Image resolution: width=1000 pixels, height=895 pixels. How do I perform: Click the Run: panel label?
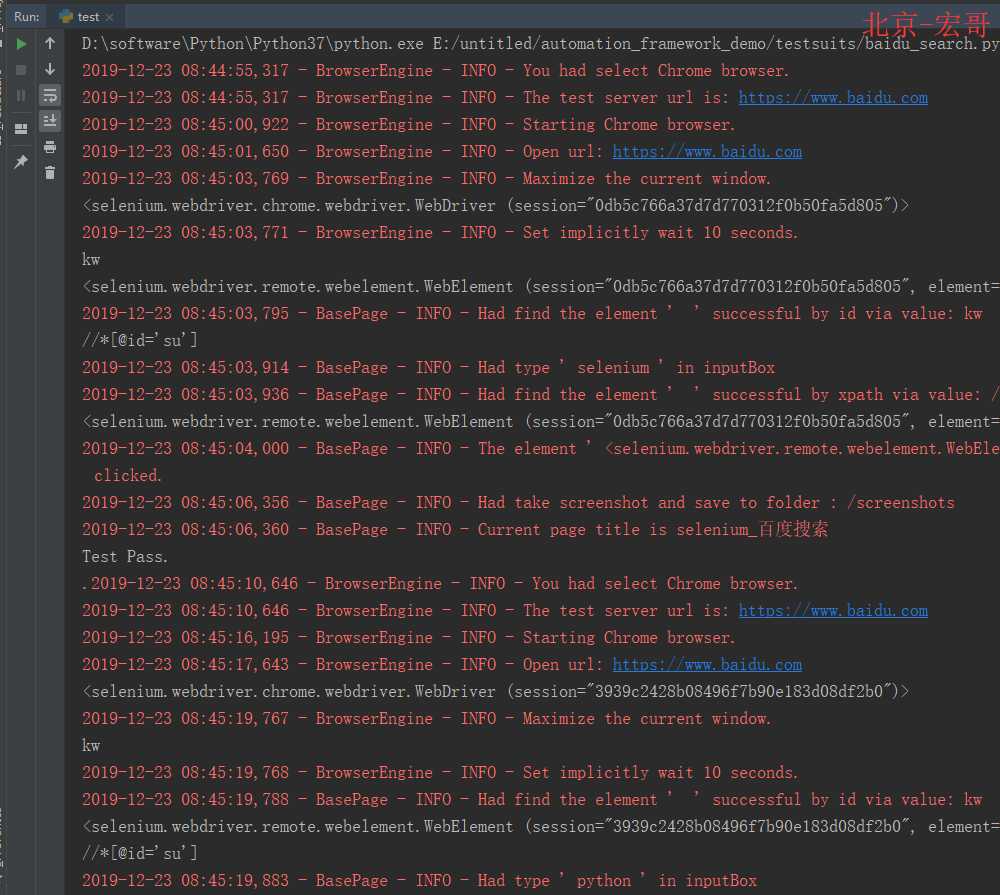26,17
